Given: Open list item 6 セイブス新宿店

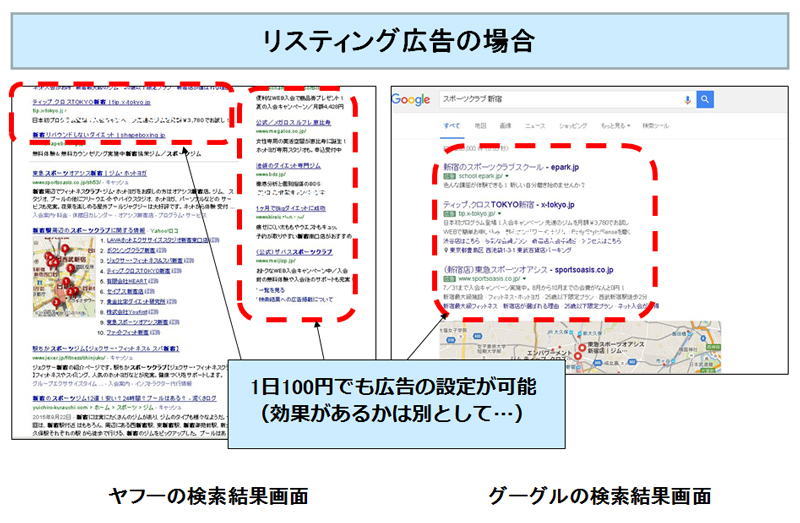Looking at the screenshot, I should coord(124,291).
